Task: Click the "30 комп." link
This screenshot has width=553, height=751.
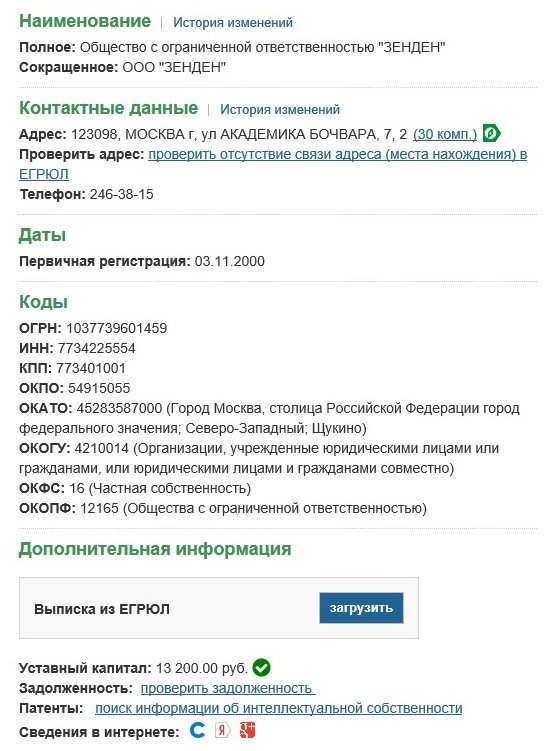Action: coord(445,134)
